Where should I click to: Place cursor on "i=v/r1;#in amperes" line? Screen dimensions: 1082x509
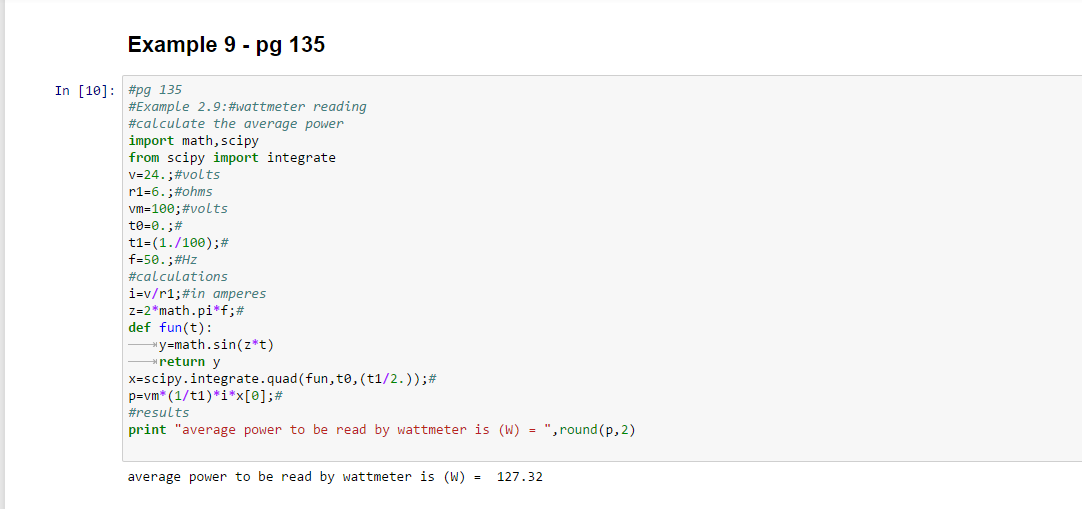pos(197,294)
